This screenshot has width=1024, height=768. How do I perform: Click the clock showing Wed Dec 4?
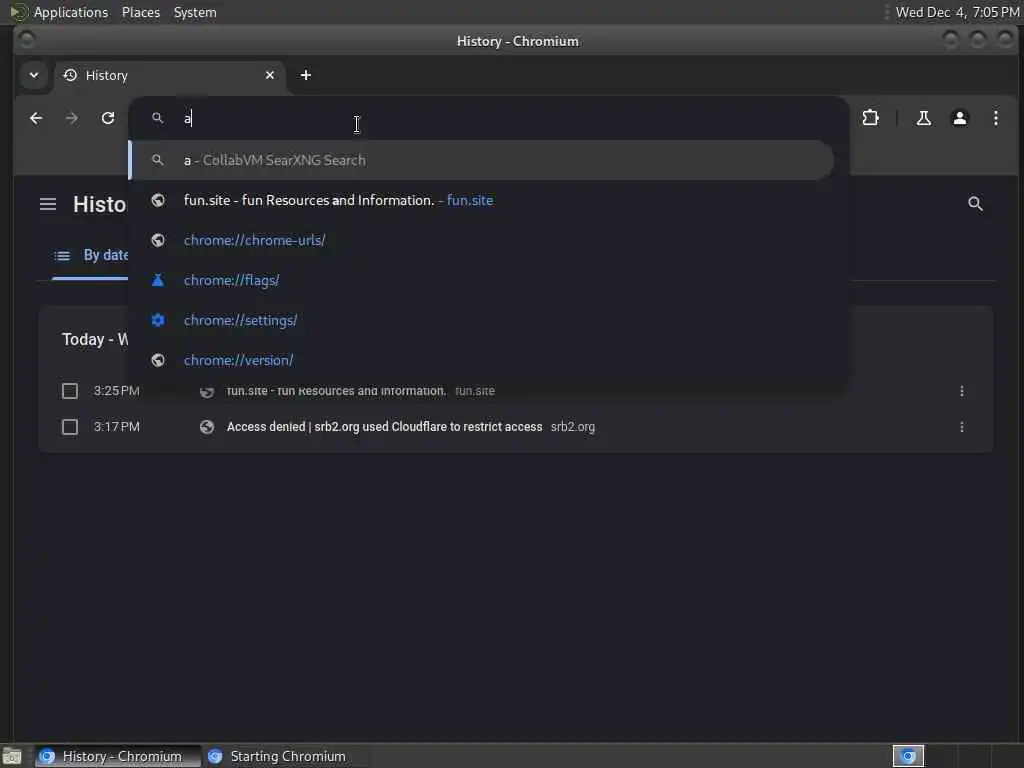(957, 12)
